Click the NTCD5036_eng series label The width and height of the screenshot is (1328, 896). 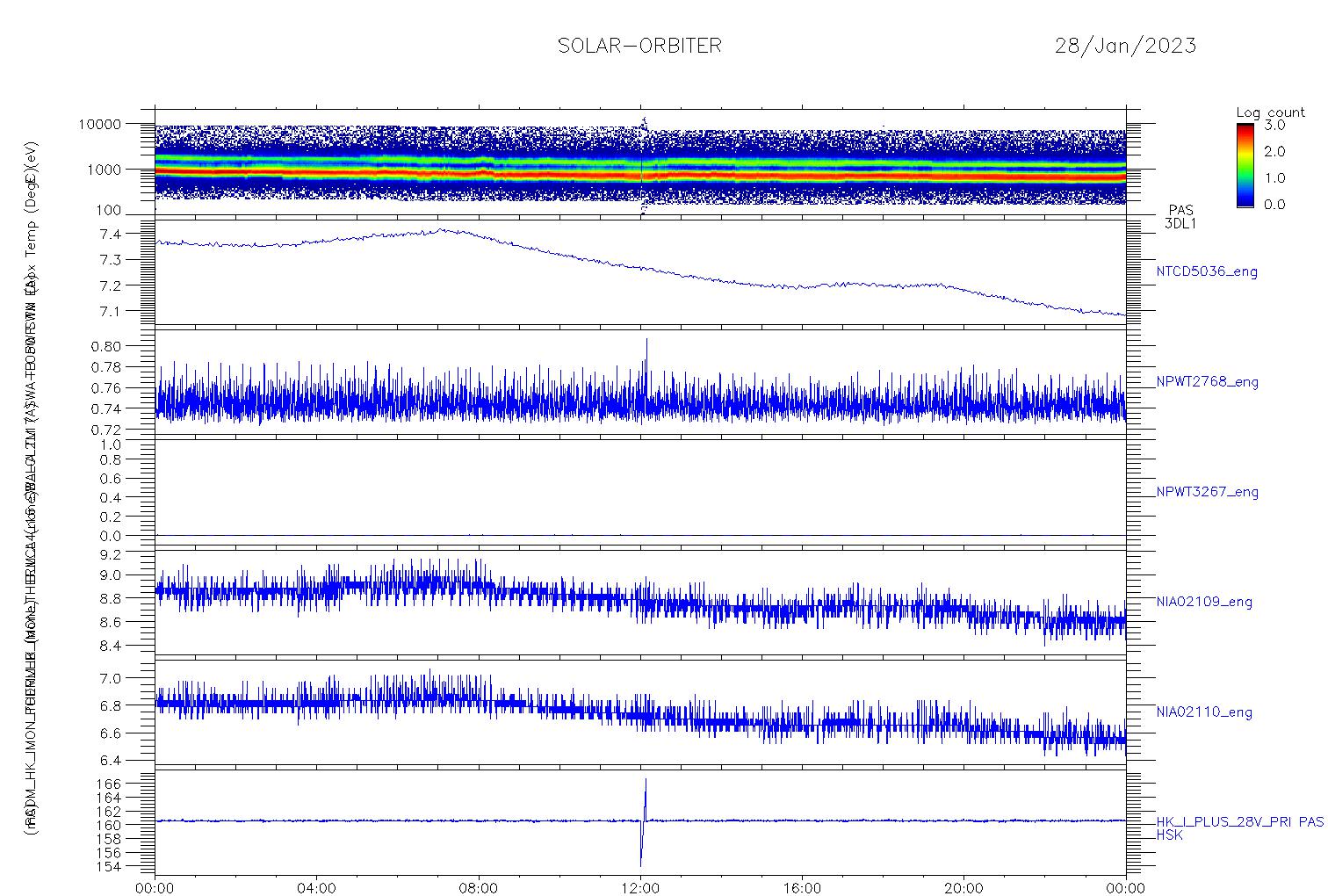click(1207, 272)
